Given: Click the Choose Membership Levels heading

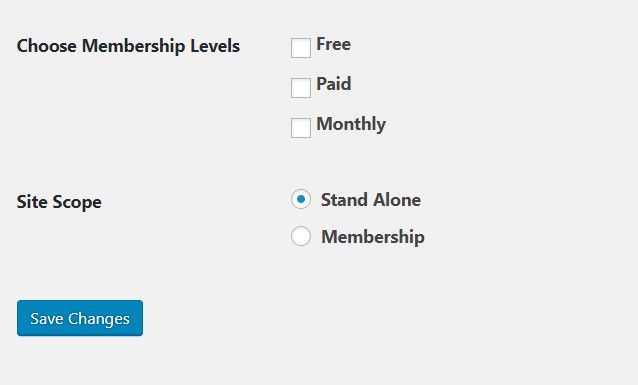Looking at the screenshot, I should [x=128, y=46].
